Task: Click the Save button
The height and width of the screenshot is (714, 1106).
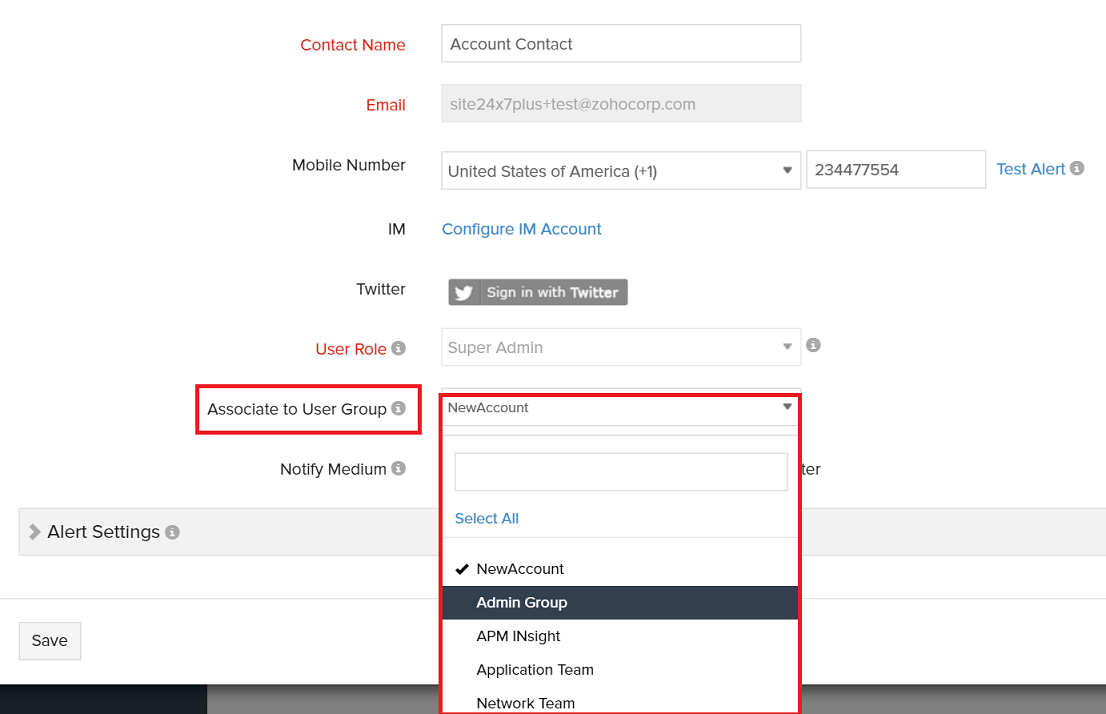Action: pyautogui.click(x=49, y=641)
